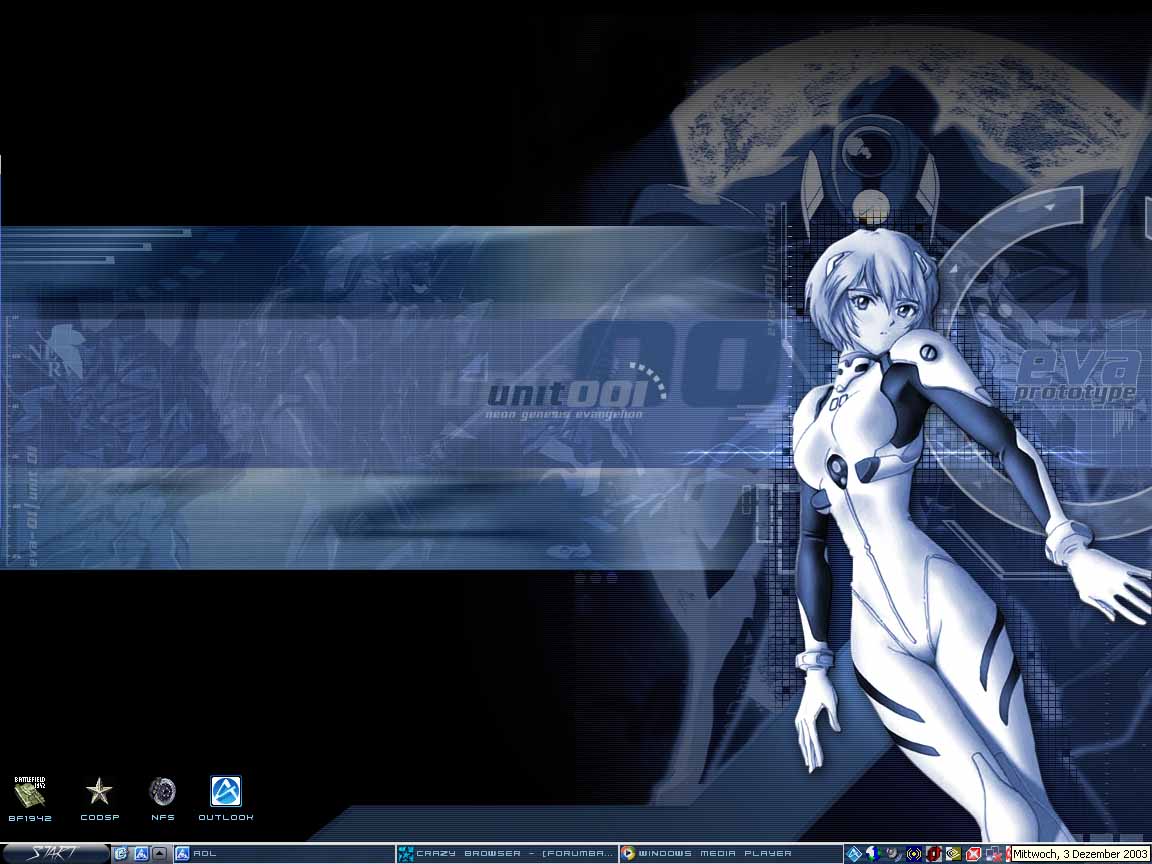The height and width of the screenshot is (864, 1152).
Task: Open the AOL triangle tray icon
Action: (x=854, y=854)
